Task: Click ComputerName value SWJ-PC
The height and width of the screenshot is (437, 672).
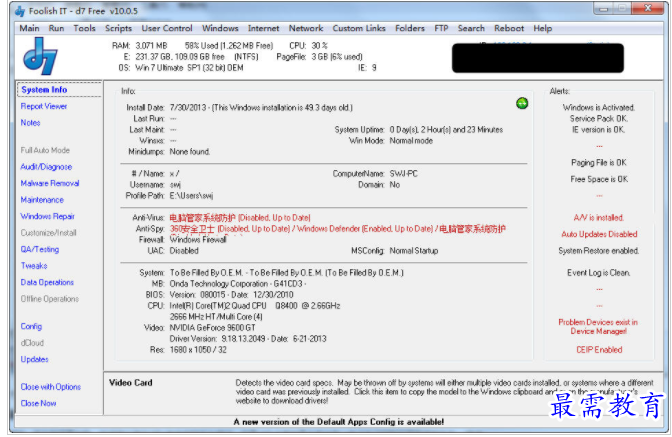Action: pos(403,174)
